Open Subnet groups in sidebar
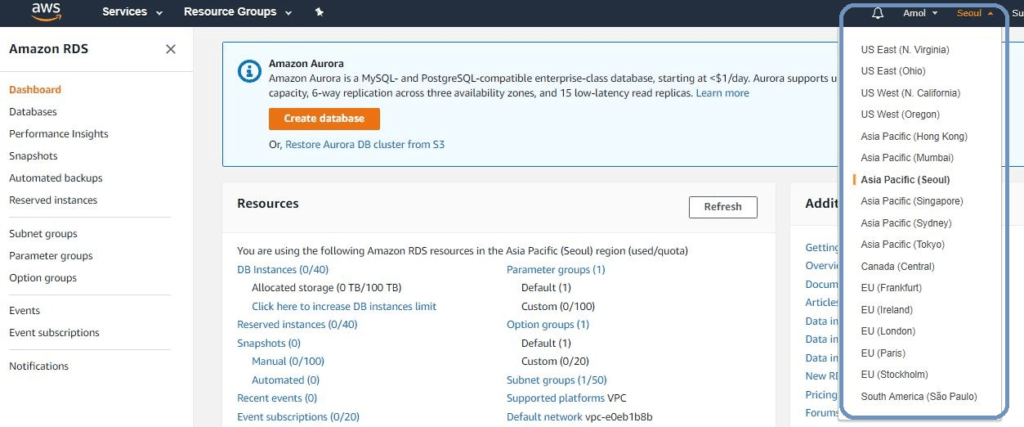1024x427 pixels. (x=43, y=234)
